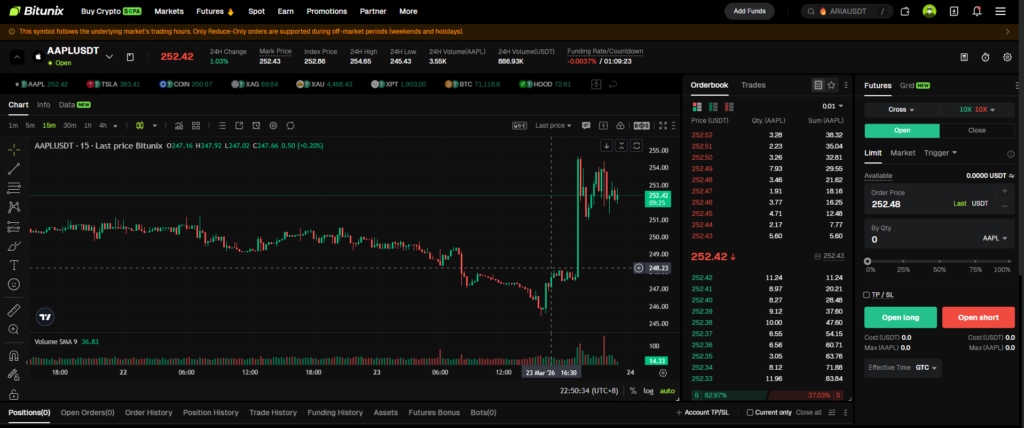The image size is (1024, 428).
Task: Select the Open position toggle
Action: pyautogui.click(x=902, y=130)
